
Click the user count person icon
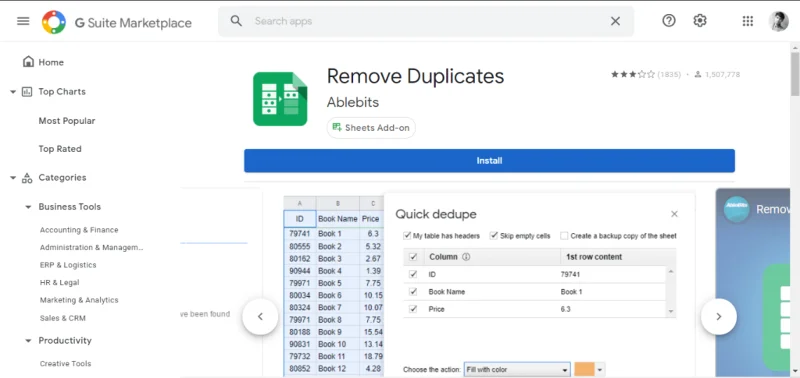click(x=697, y=74)
